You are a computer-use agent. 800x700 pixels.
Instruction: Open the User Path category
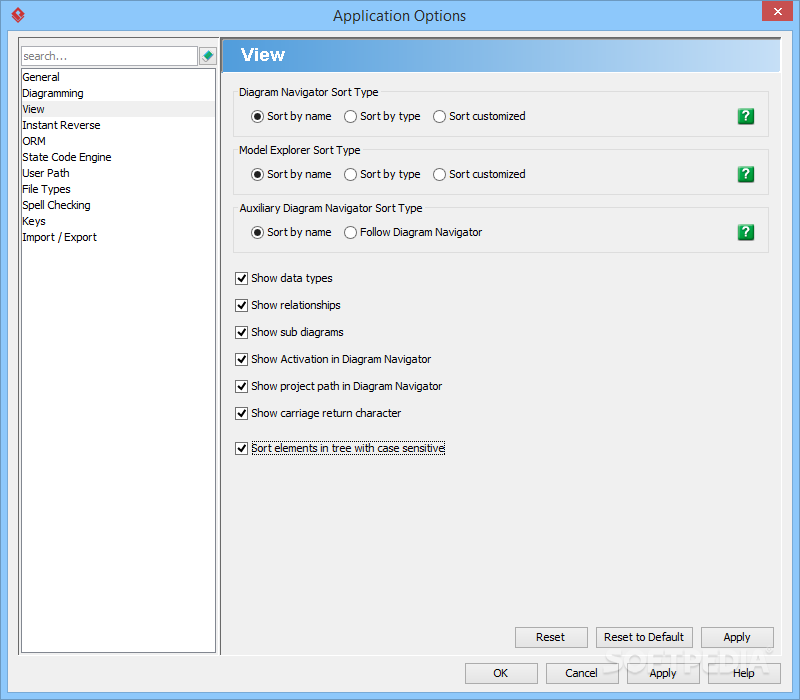118,173
